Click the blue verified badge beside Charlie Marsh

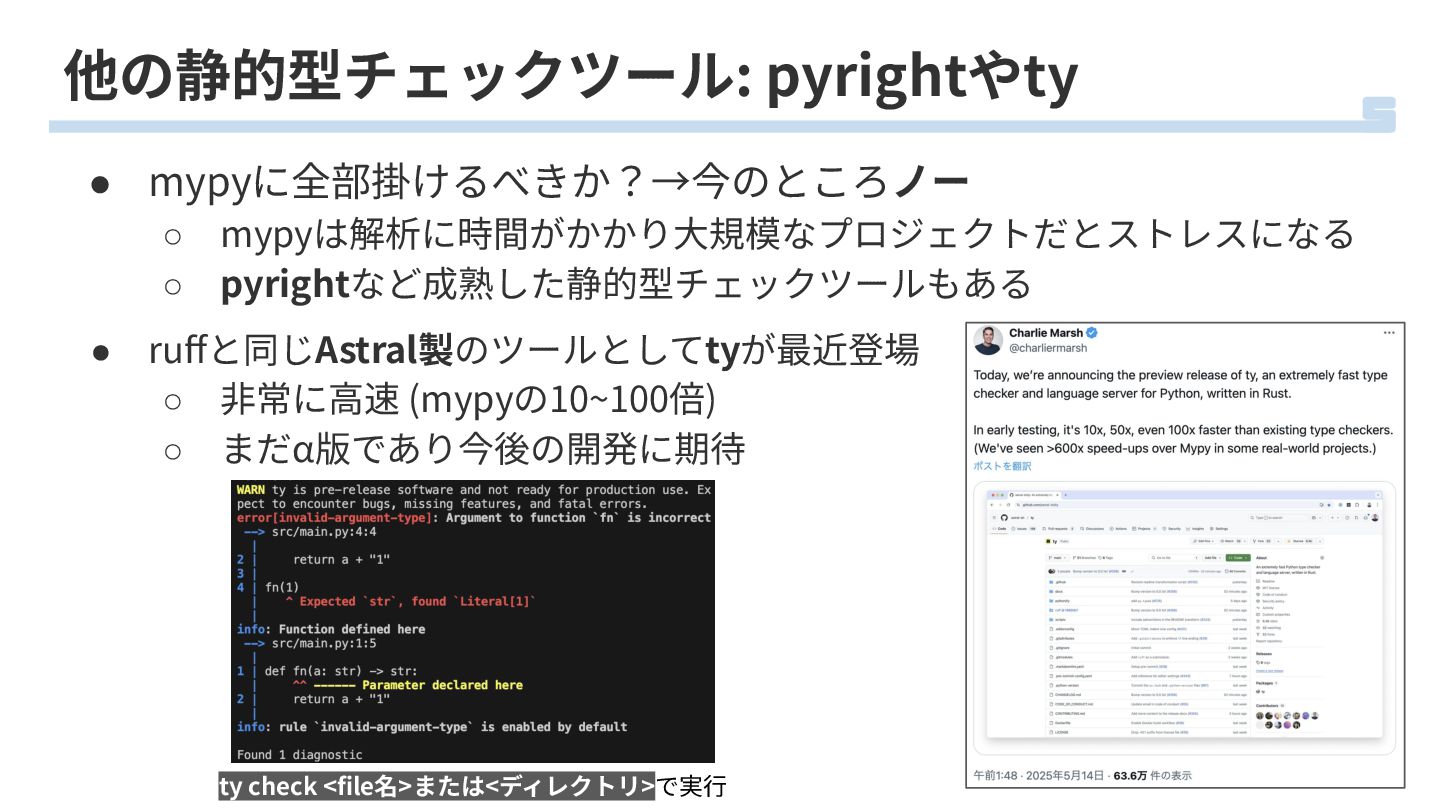point(1093,333)
